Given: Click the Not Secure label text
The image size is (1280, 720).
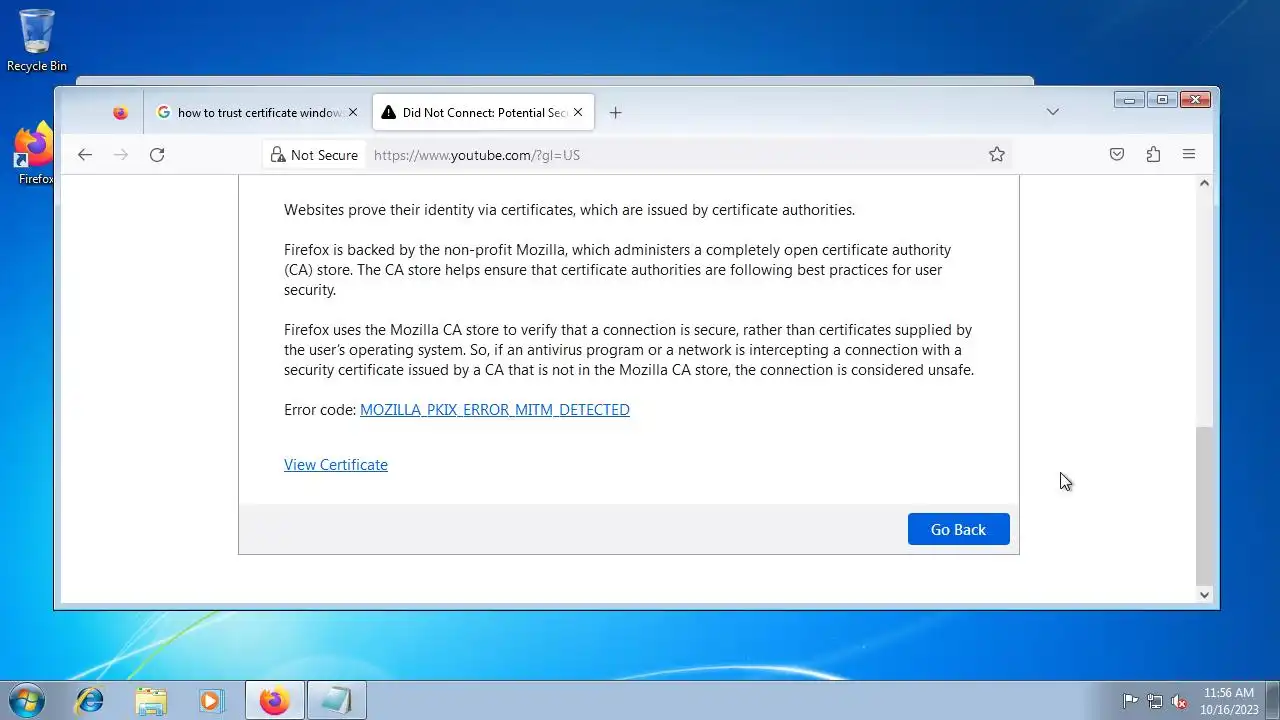Looking at the screenshot, I should click(324, 155).
